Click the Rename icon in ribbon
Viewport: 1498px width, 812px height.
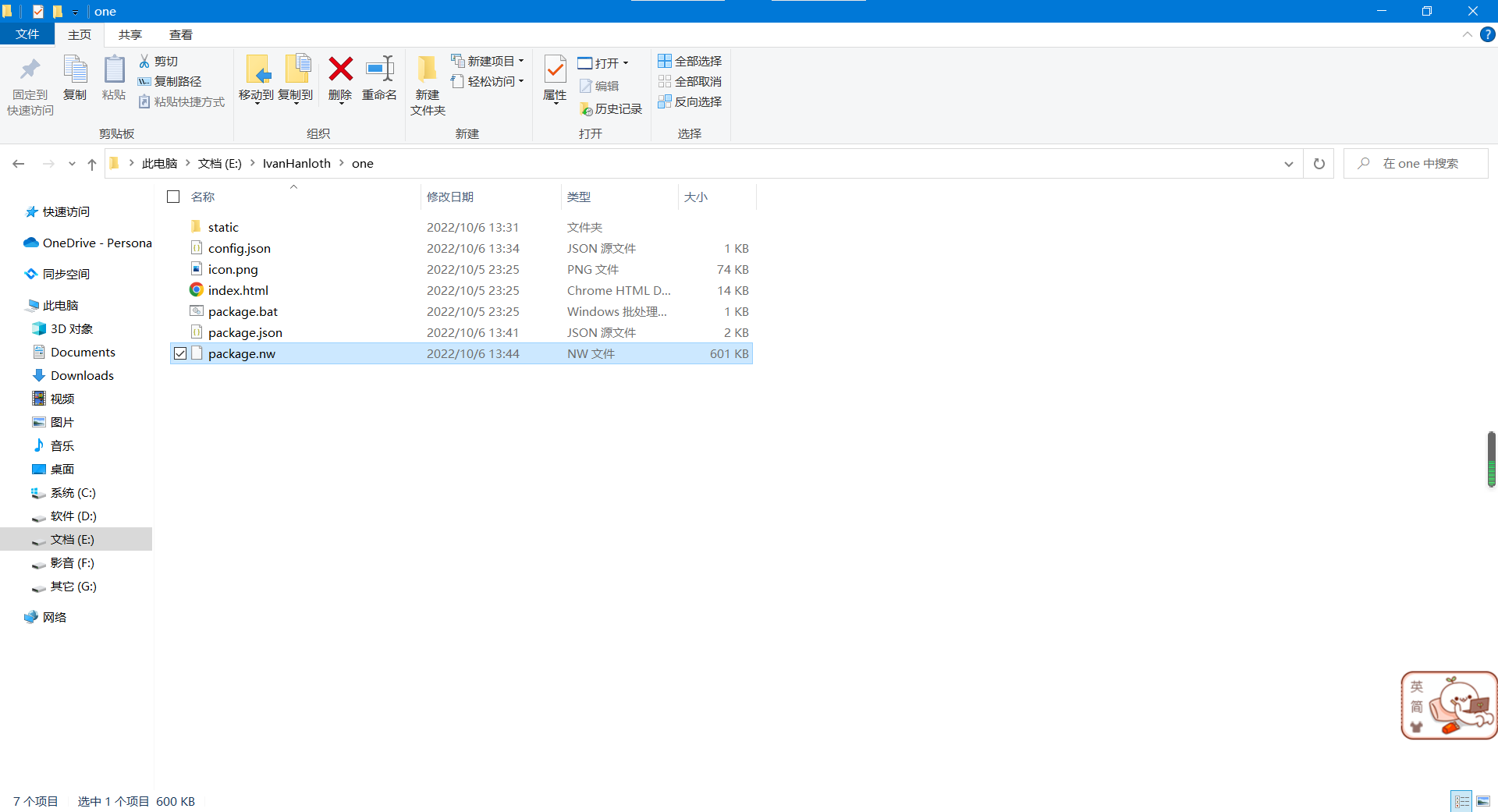tap(380, 70)
